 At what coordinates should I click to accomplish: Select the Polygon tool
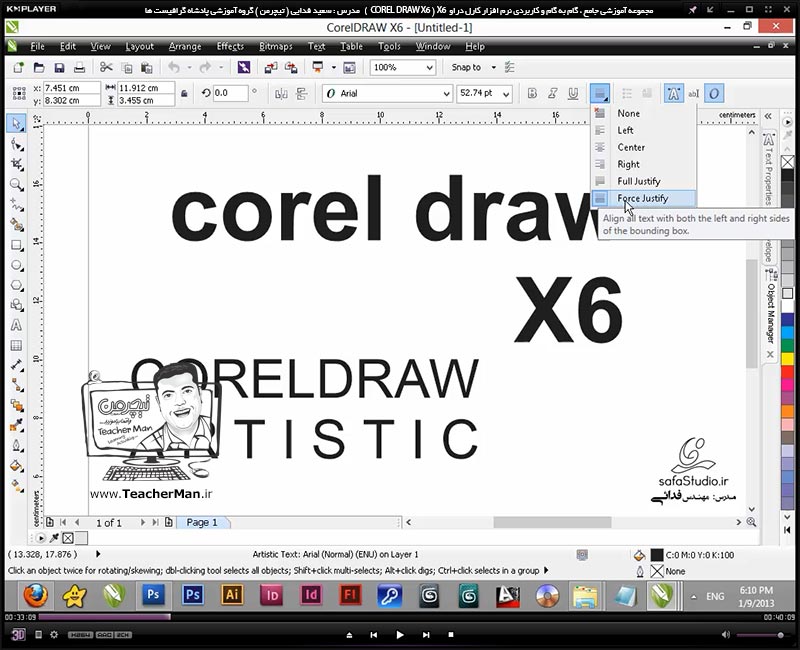pos(16,285)
